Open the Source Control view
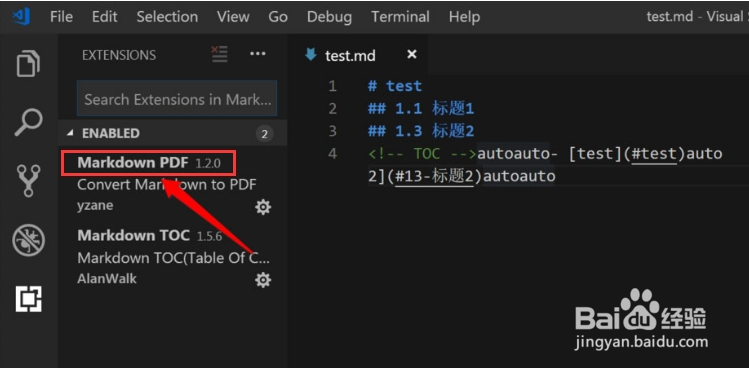Screen dimensions: 749x368 click(x=28, y=181)
